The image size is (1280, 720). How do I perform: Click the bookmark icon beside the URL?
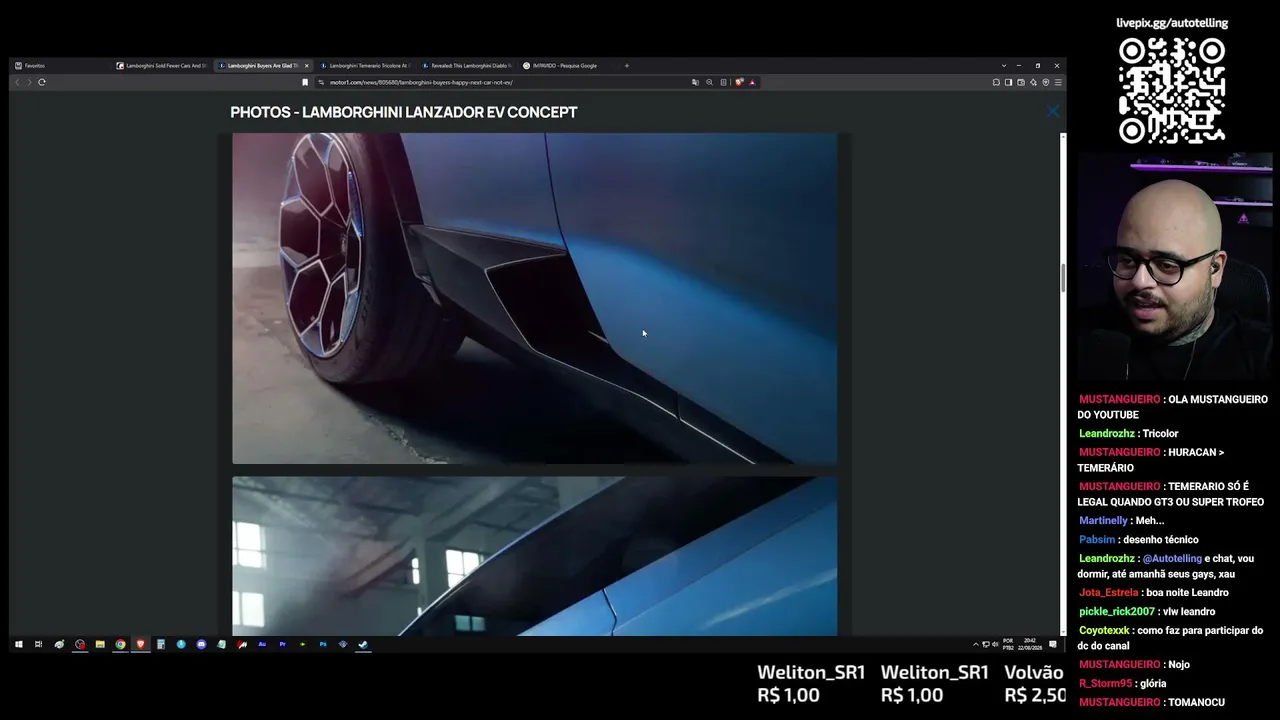point(305,82)
